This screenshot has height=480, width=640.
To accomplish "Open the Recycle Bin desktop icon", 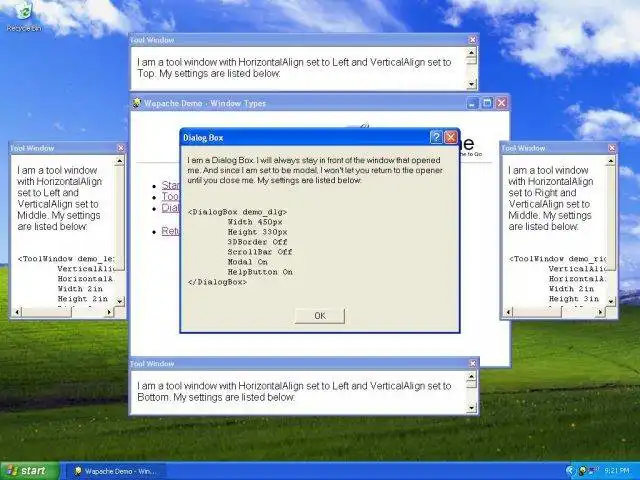I will pos(24,16).
